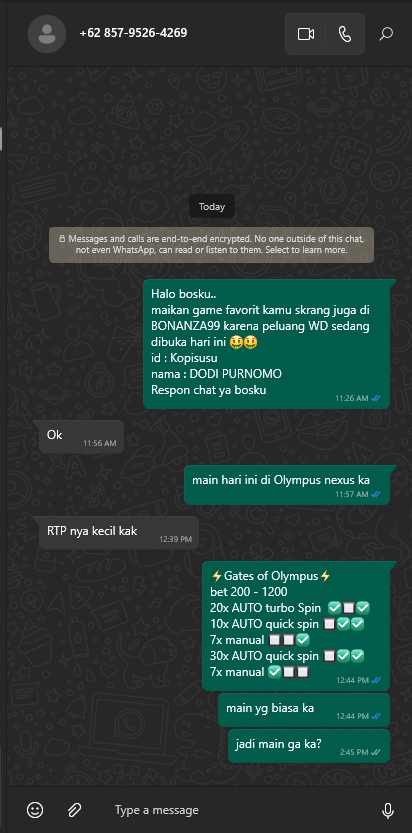
Task: Click the 'RTP nya kecil kak' message
Action: tap(119, 532)
